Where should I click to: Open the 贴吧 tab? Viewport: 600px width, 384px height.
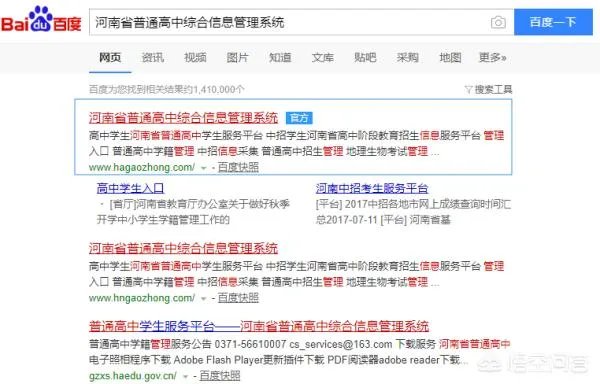point(365,57)
